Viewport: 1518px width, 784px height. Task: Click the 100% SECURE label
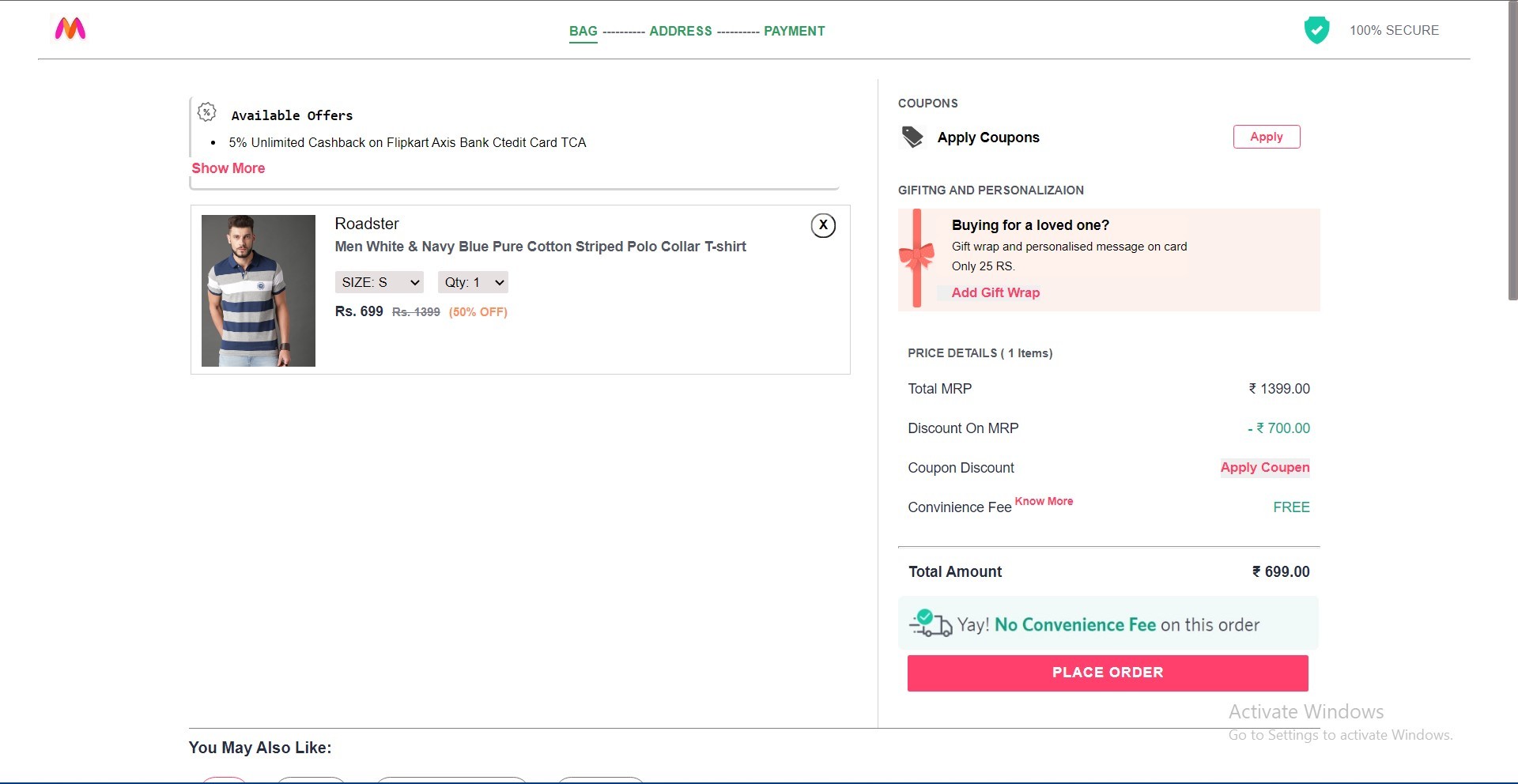click(1394, 30)
